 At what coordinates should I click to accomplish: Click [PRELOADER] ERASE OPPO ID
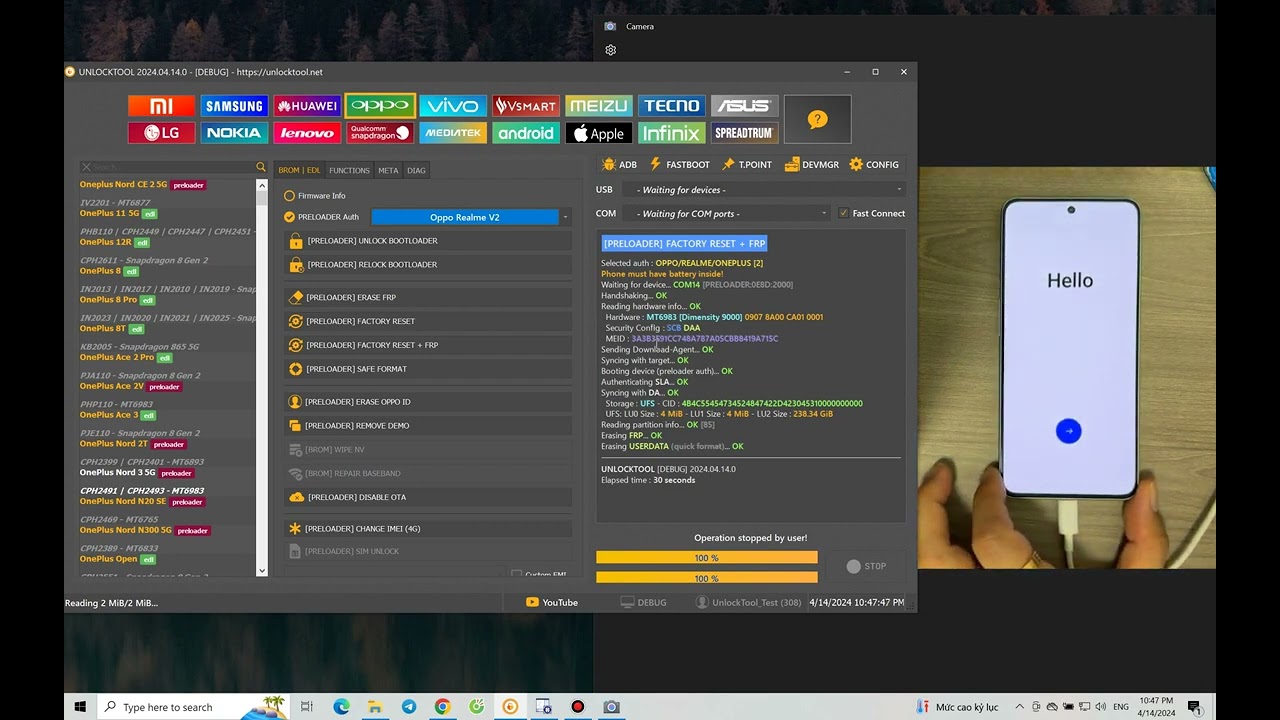(x=428, y=402)
